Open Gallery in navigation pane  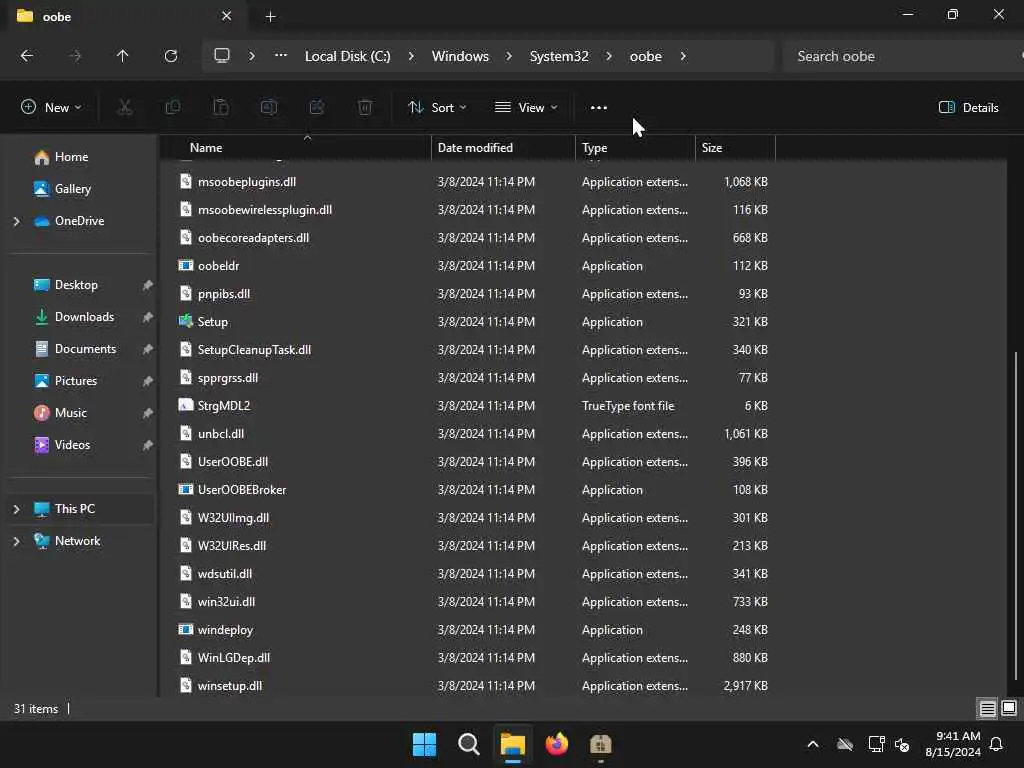(x=72, y=189)
